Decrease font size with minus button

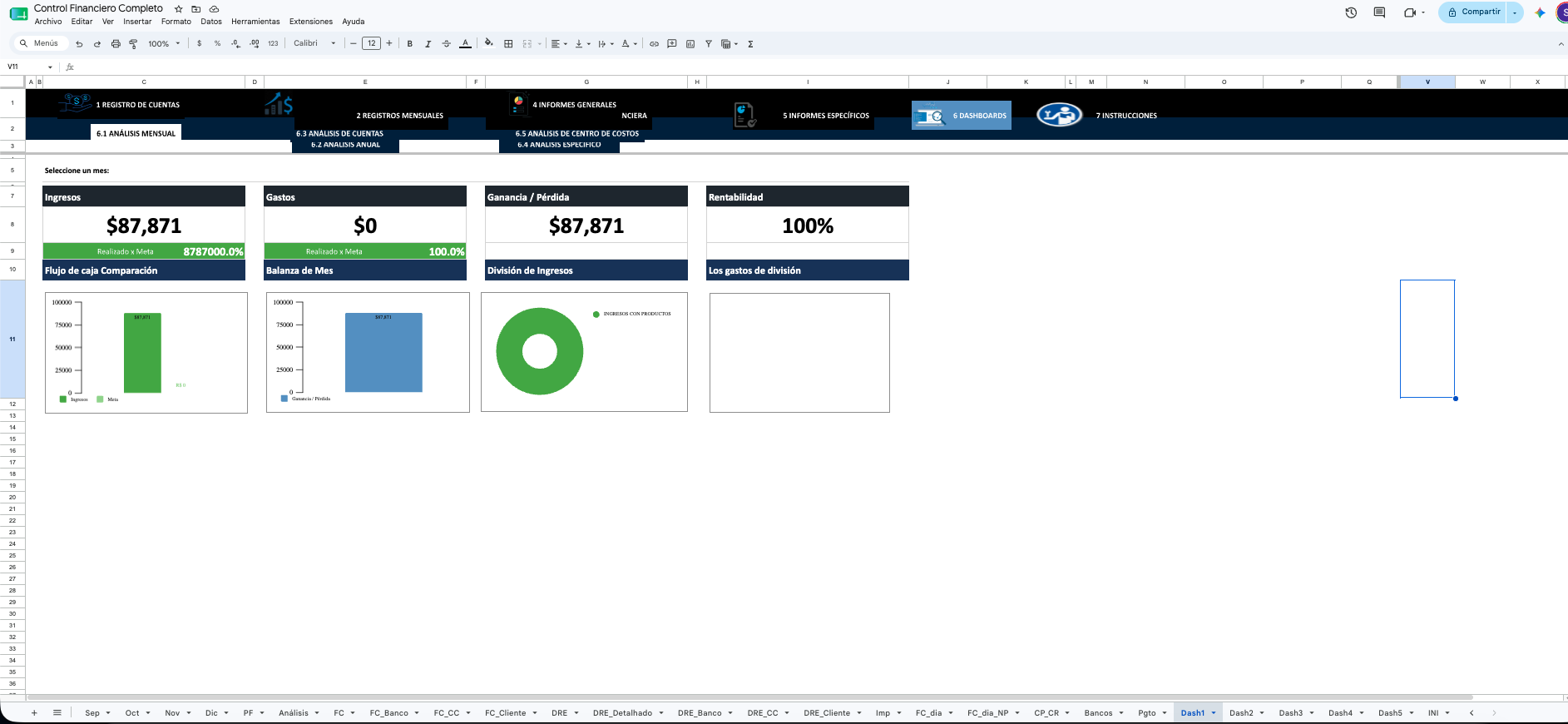pyautogui.click(x=354, y=44)
